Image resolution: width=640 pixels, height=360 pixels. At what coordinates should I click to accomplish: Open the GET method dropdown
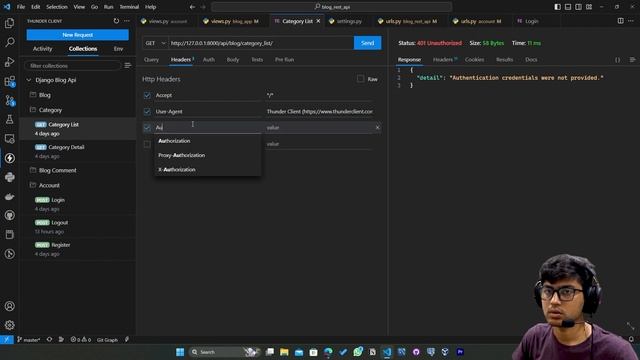tap(156, 43)
